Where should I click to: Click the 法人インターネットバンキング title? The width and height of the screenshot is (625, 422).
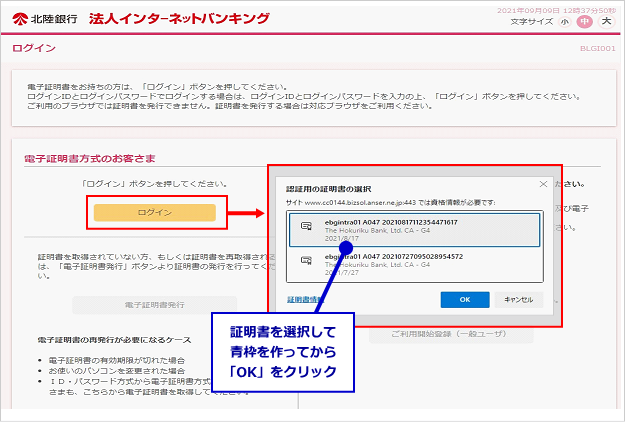point(179,19)
